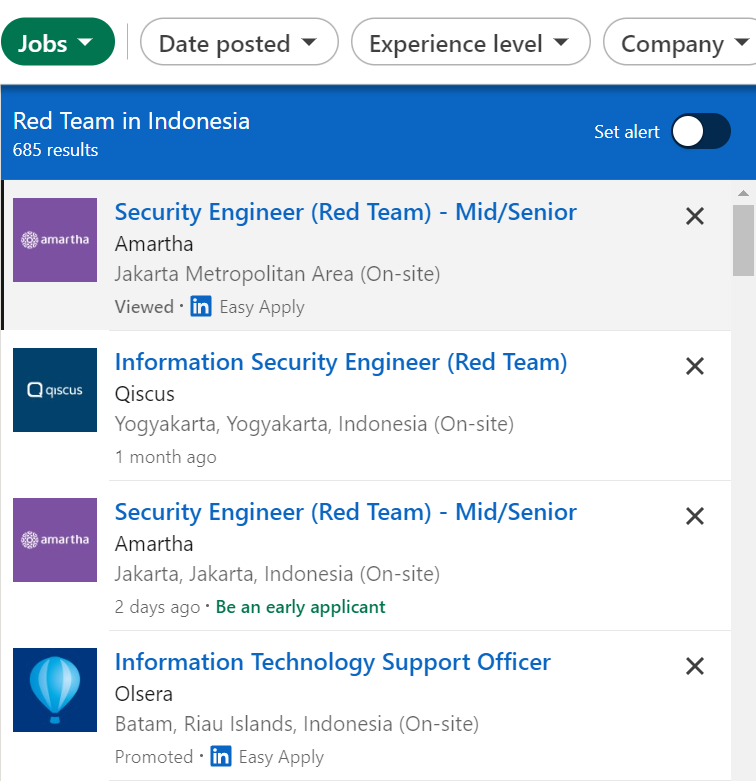
Task: Click the LinkedIn Easy Apply icon on the viewed Amartha job
Action: tap(201, 306)
